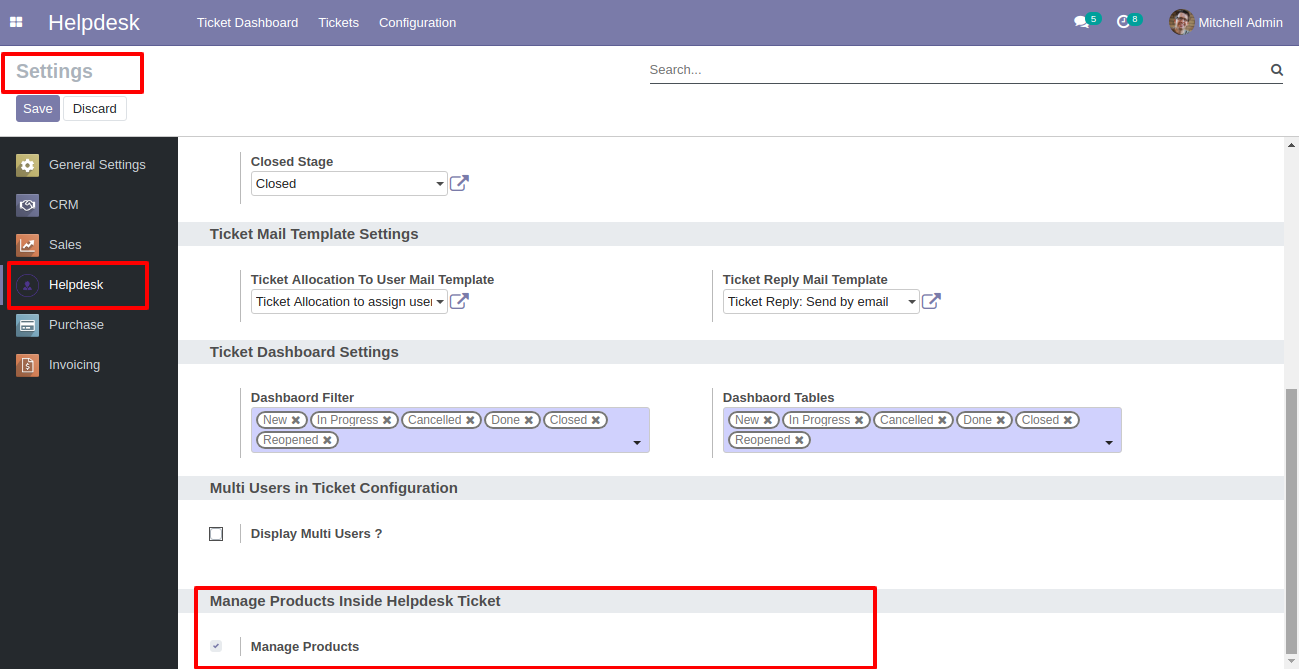Viewport: 1299px width, 669px height.
Task: Click the scrollbar down arrow
Action: click(x=1291, y=661)
